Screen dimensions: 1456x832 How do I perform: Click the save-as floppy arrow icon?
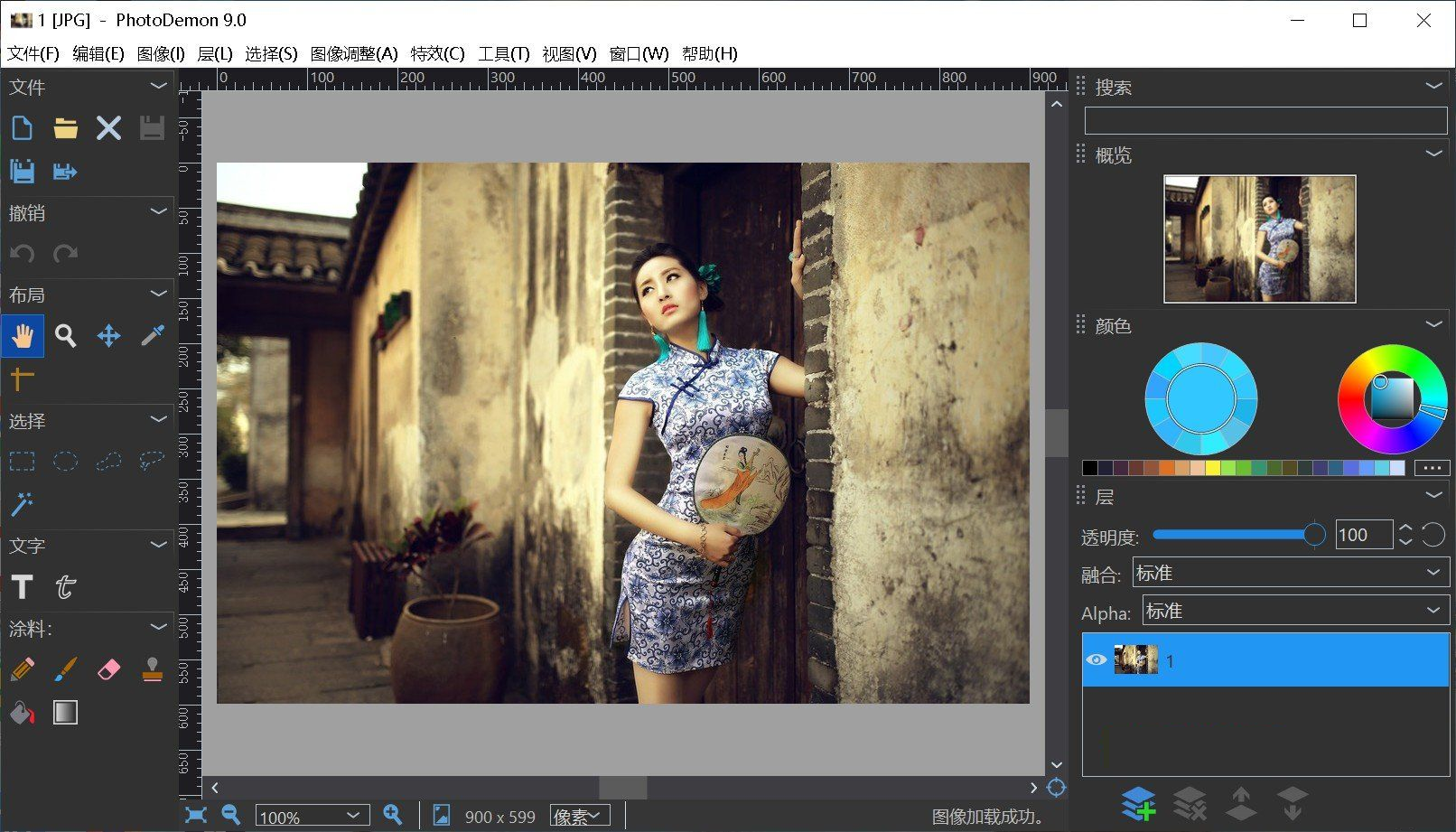click(x=65, y=172)
